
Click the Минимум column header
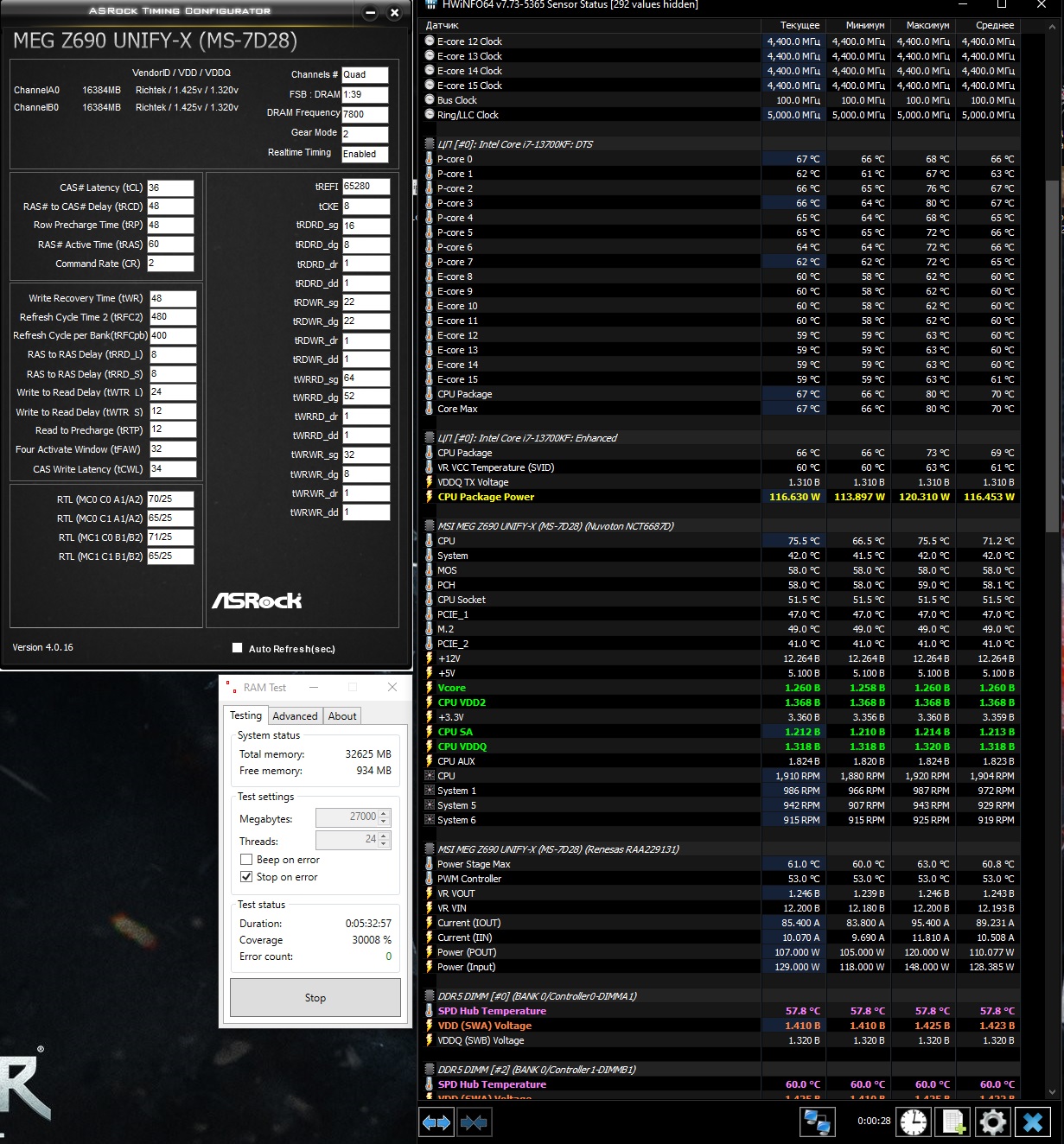click(858, 25)
